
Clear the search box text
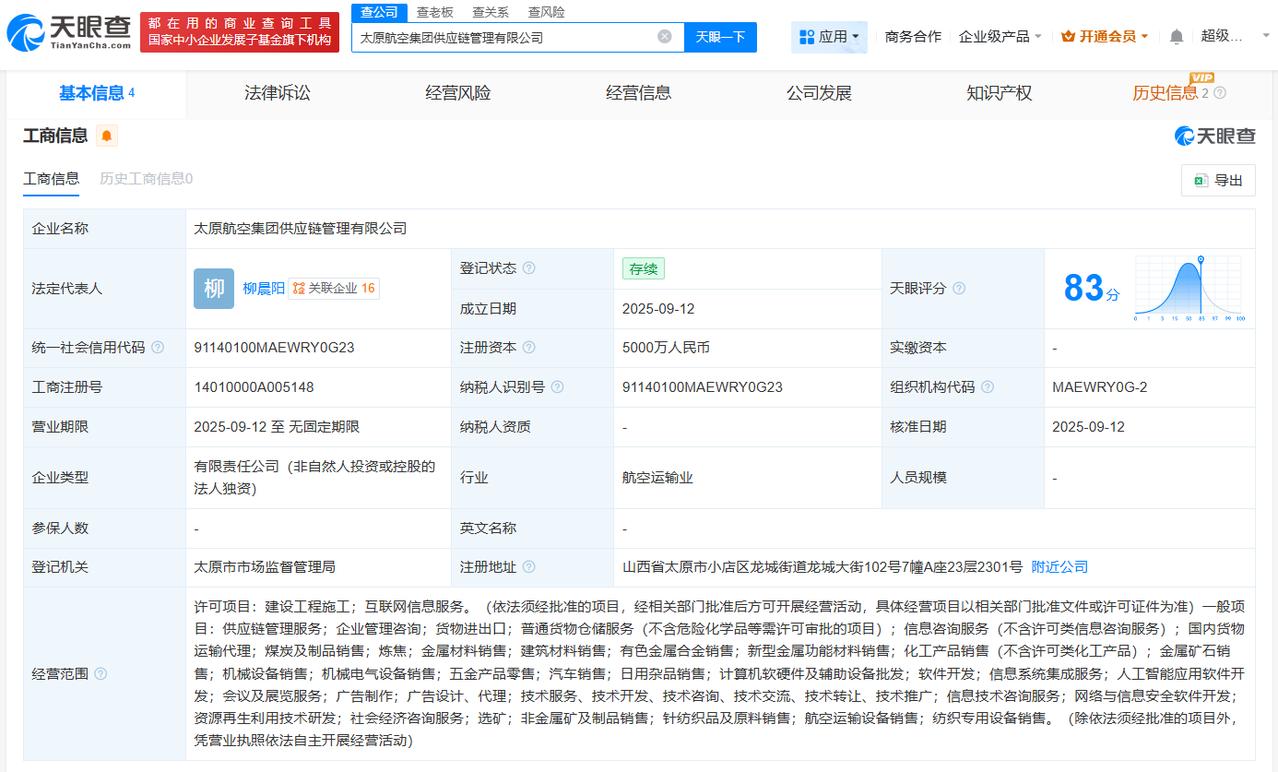(665, 37)
